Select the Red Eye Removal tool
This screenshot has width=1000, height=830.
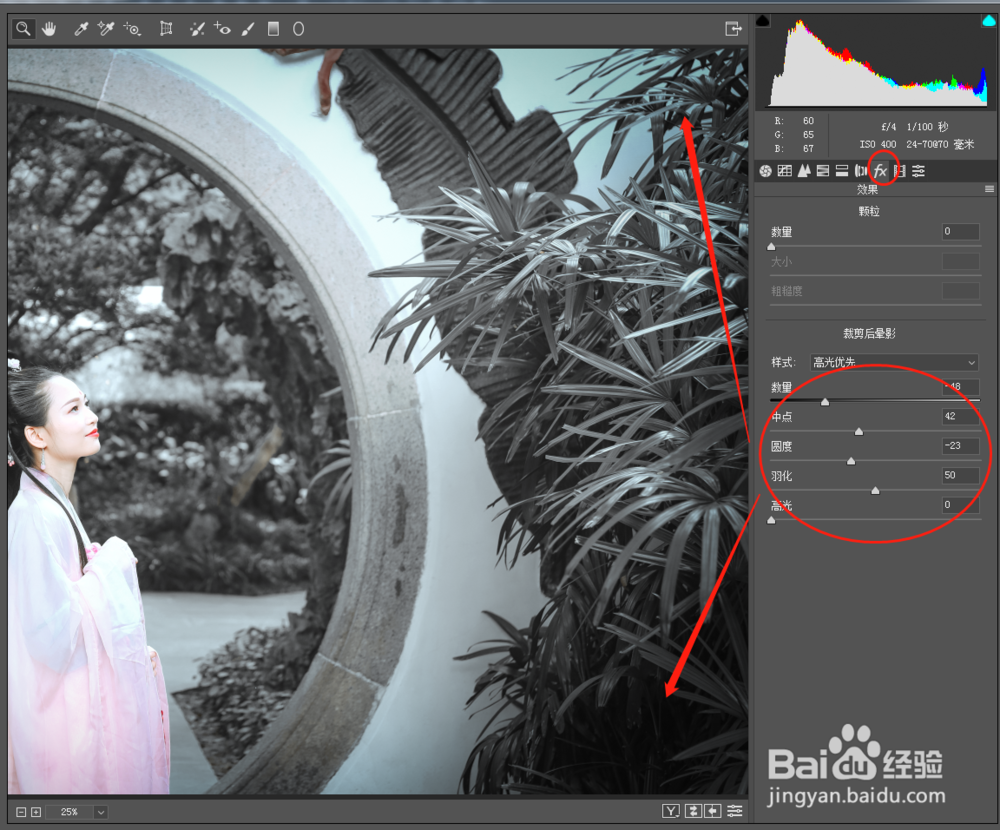(x=223, y=29)
